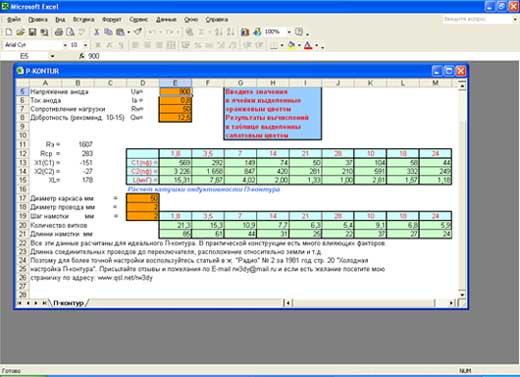Save the workbook with the floppy icon
The height and width of the screenshot is (377, 520).
tap(32, 32)
